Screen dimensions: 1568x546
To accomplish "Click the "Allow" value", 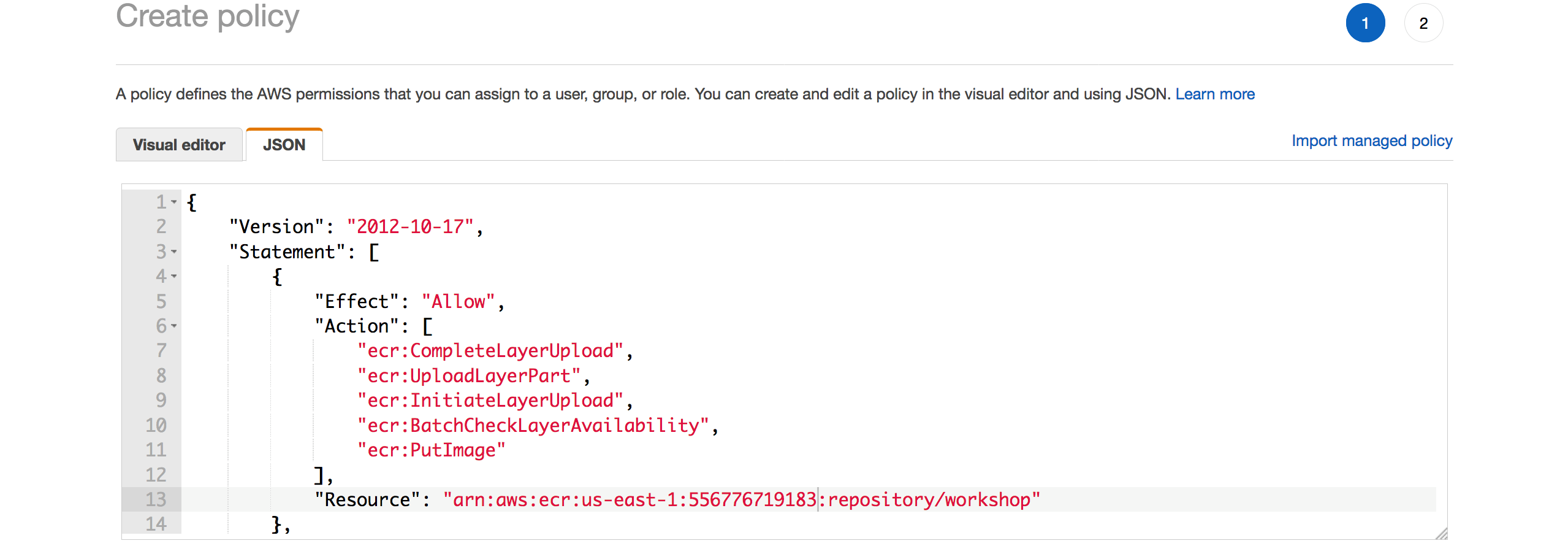I will coord(458,301).
